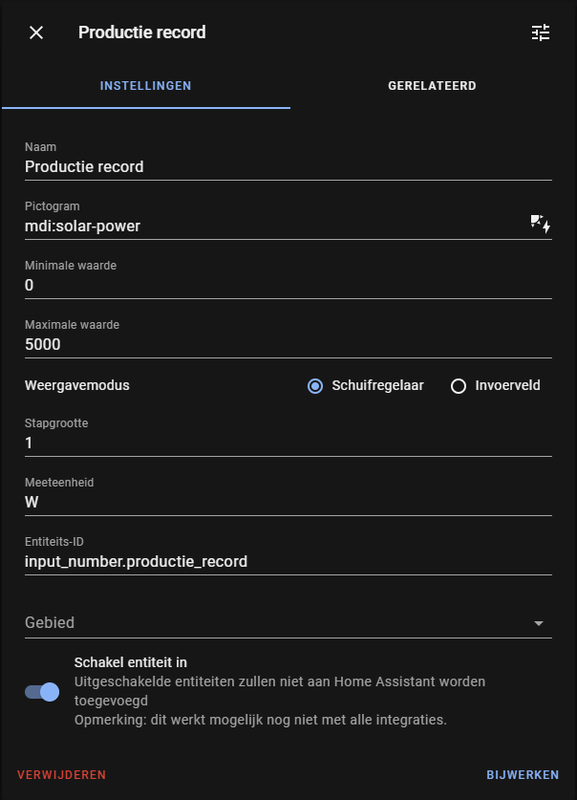Switch to the Gerelateerd tab
This screenshot has width=577, height=800.
(432, 86)
